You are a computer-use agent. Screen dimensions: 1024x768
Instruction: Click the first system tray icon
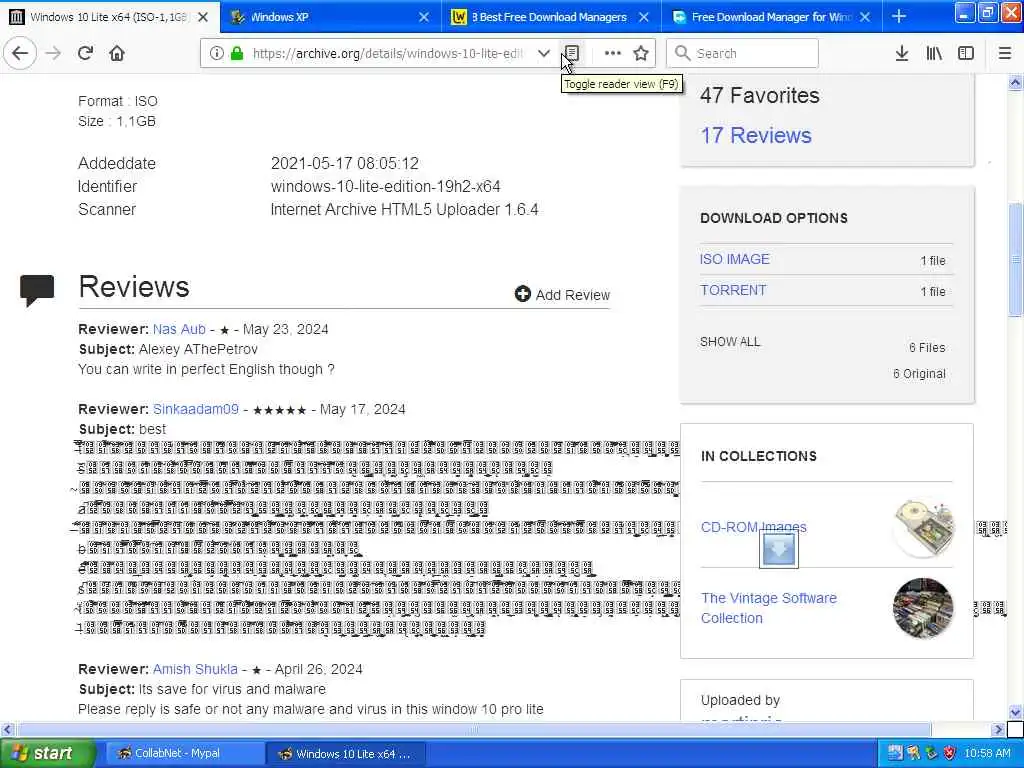click(x=895, y=753)
